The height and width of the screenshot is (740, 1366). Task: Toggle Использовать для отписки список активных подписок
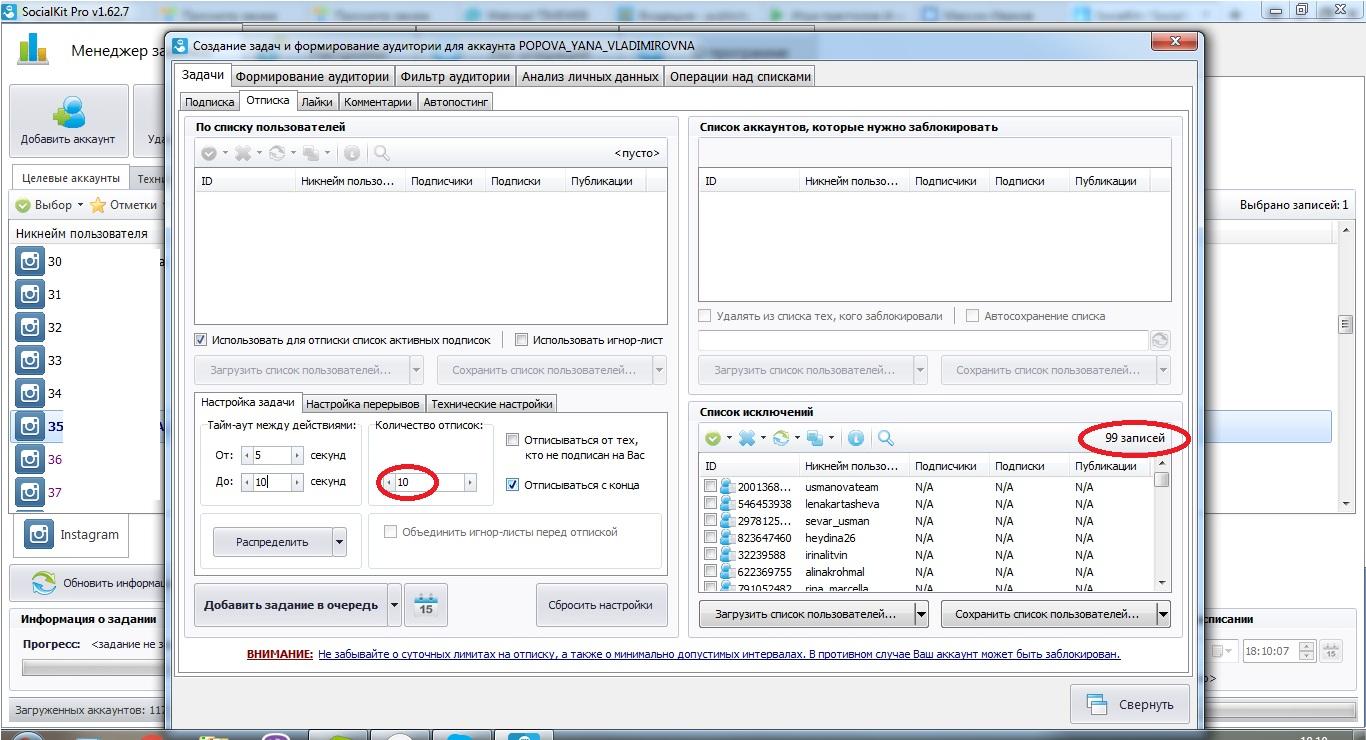coord(201,340)
